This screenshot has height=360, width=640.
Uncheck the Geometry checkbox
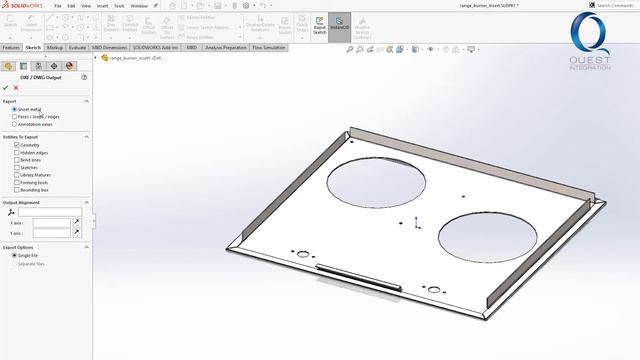[x=17, y=145]
